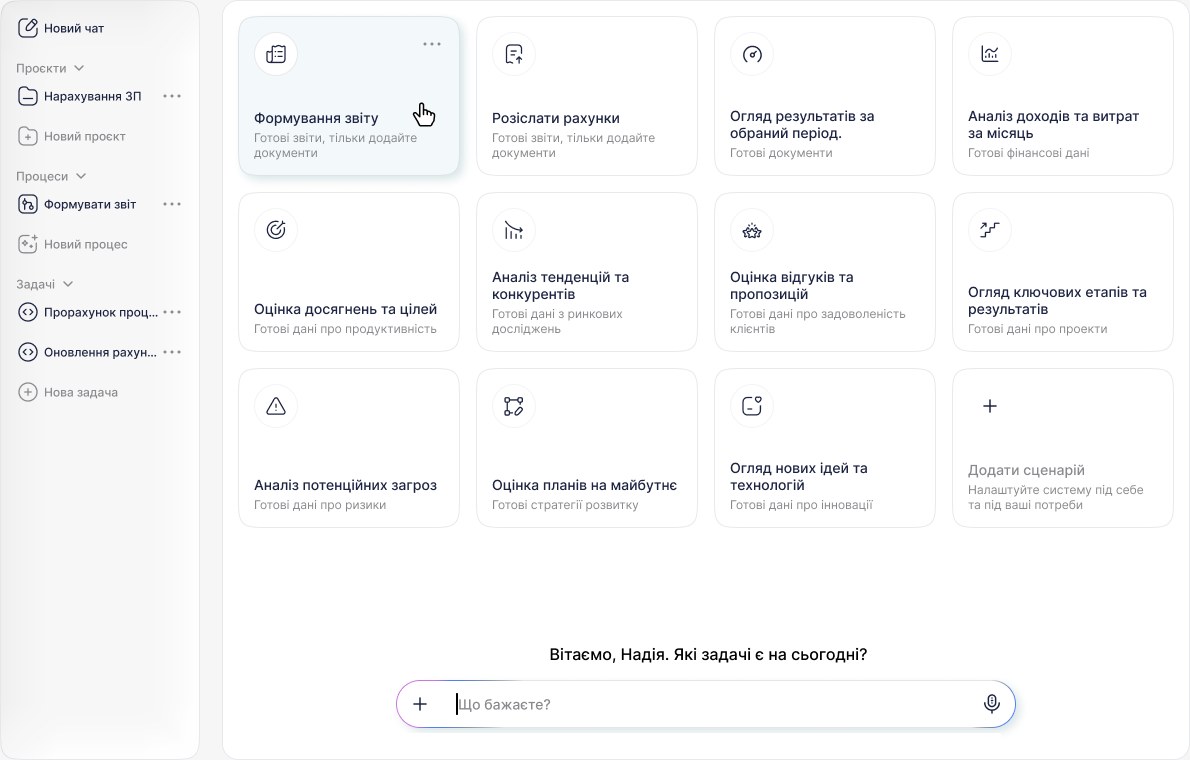Click the Новий чат compose icon

[x=28, y=28]
